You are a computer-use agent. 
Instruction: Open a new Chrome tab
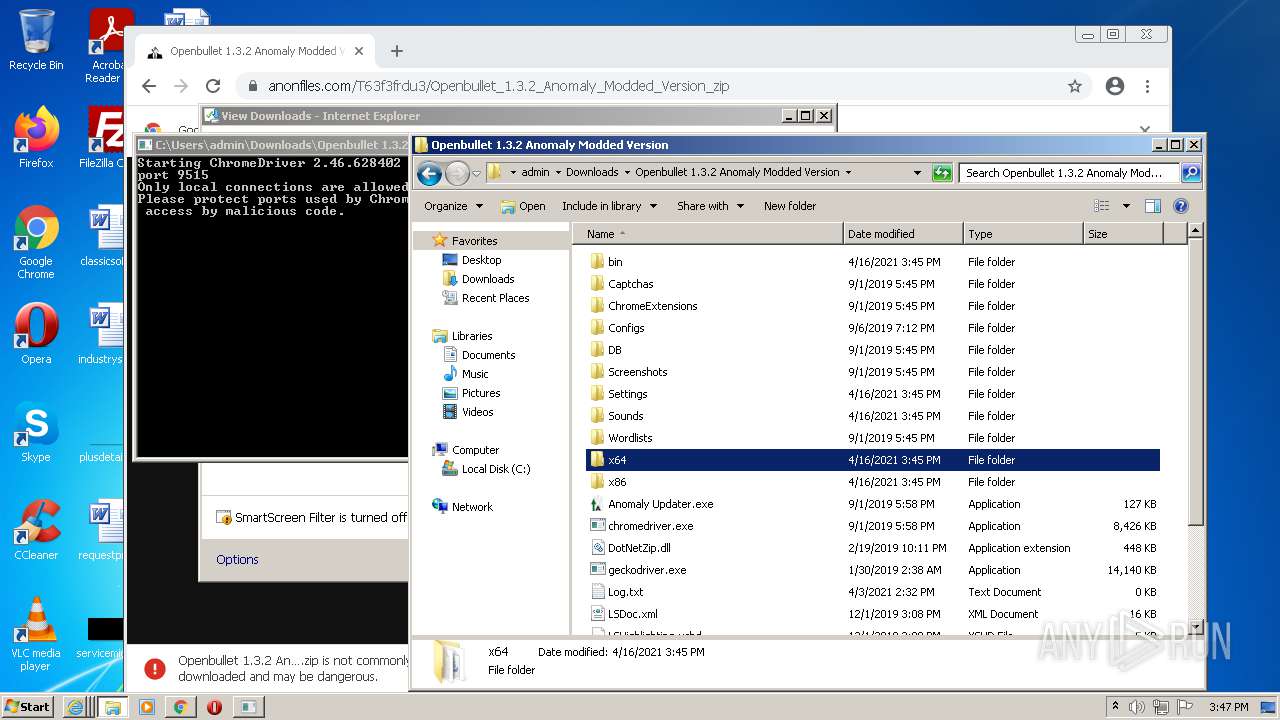[397, 51]
